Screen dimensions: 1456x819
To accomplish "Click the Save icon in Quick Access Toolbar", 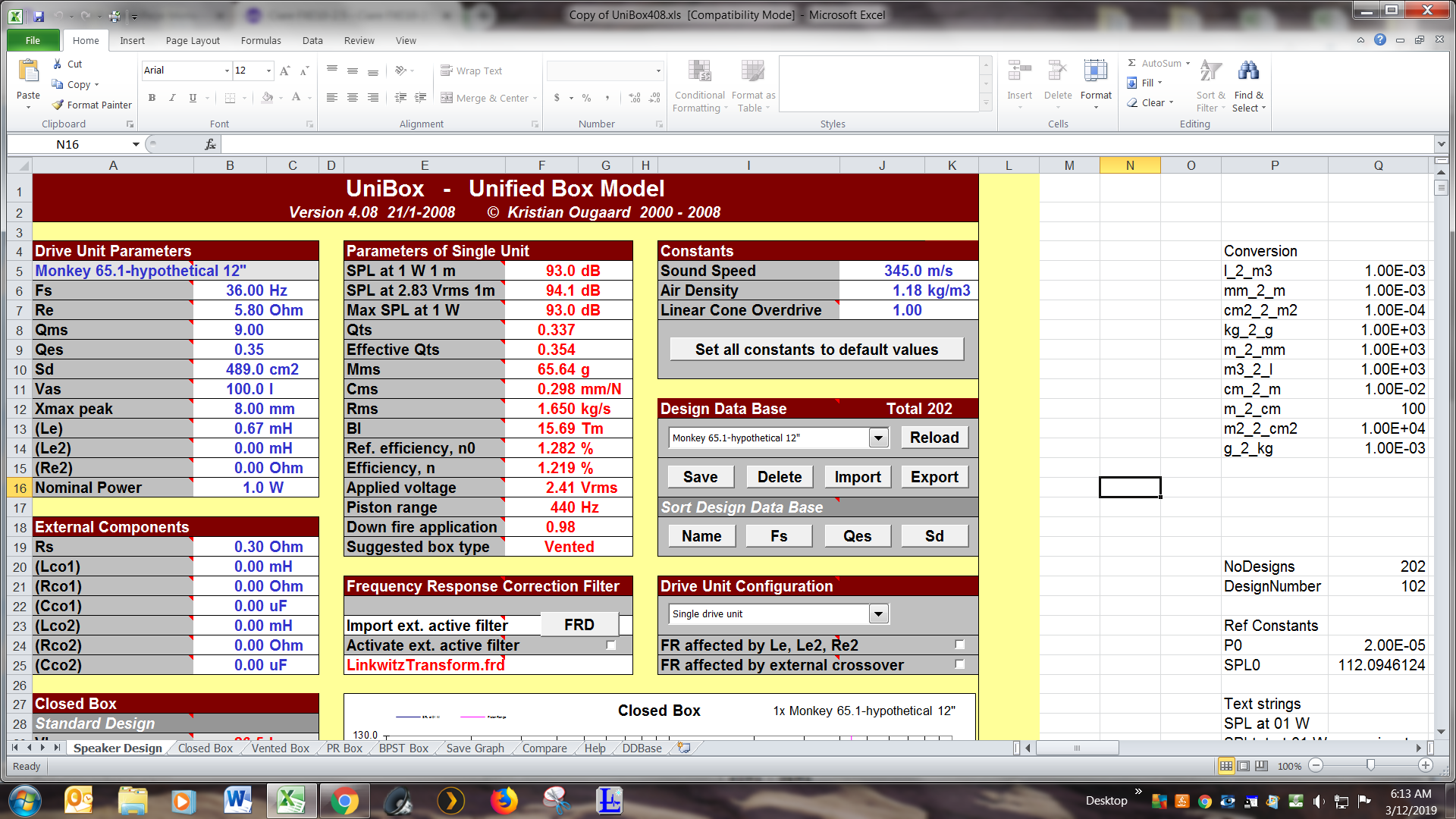I will (x=39, y=15).
